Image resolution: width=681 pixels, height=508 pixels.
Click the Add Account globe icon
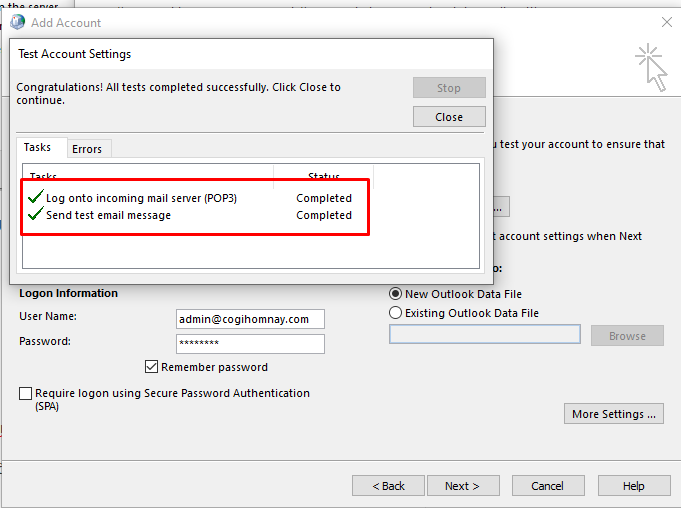point(17,22)
